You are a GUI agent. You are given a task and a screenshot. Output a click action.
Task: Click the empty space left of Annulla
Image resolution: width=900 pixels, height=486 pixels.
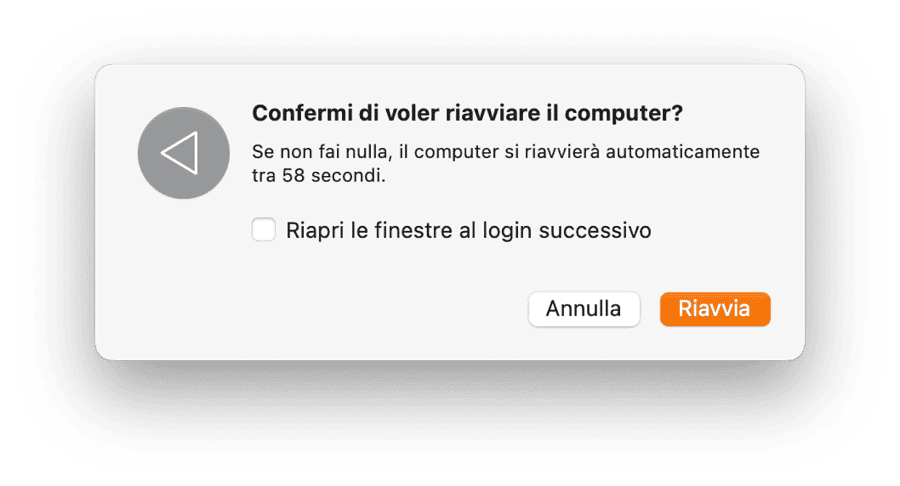tap(400, 309)
